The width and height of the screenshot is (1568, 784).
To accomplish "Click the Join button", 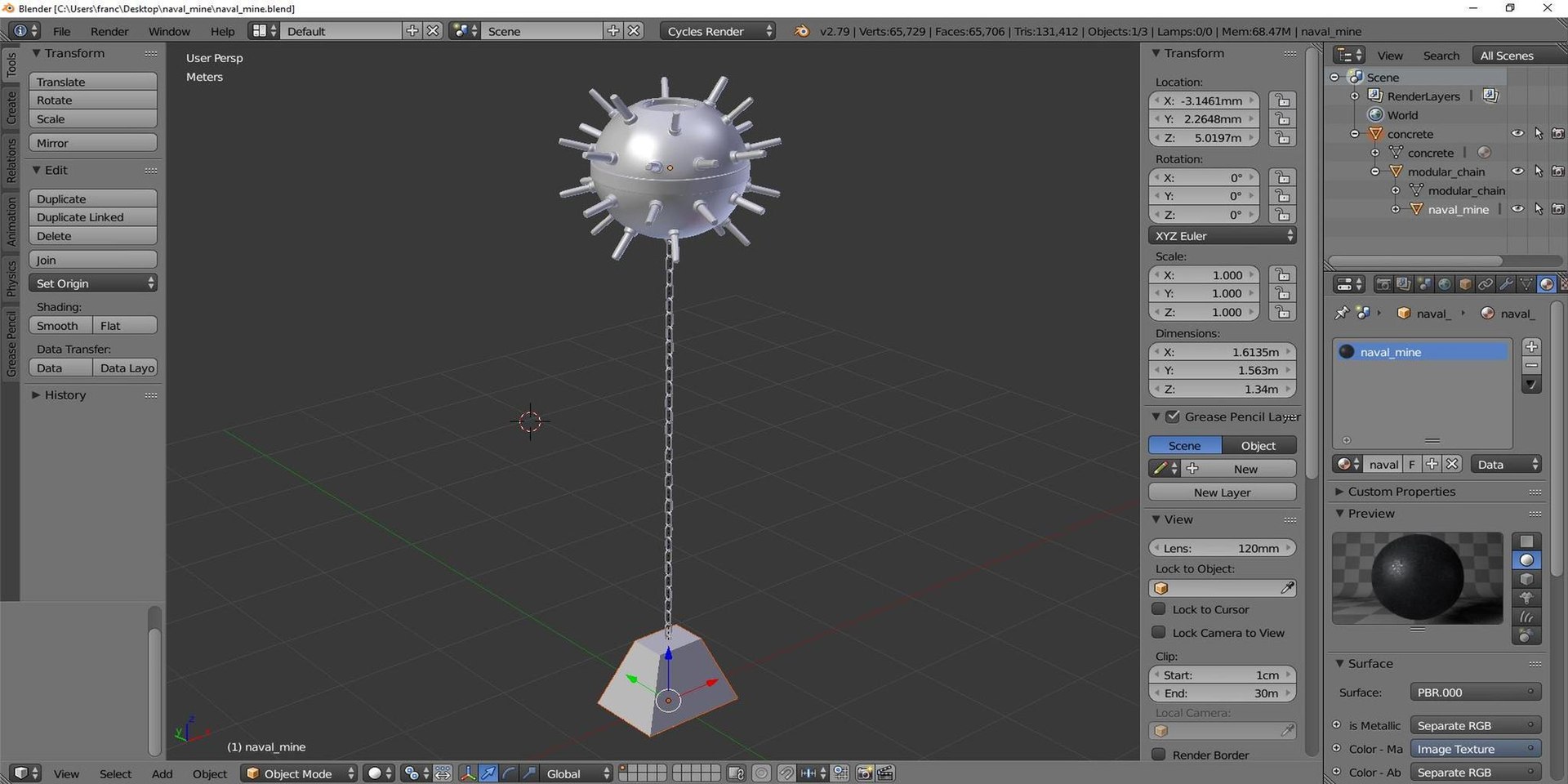I will 93,260.
